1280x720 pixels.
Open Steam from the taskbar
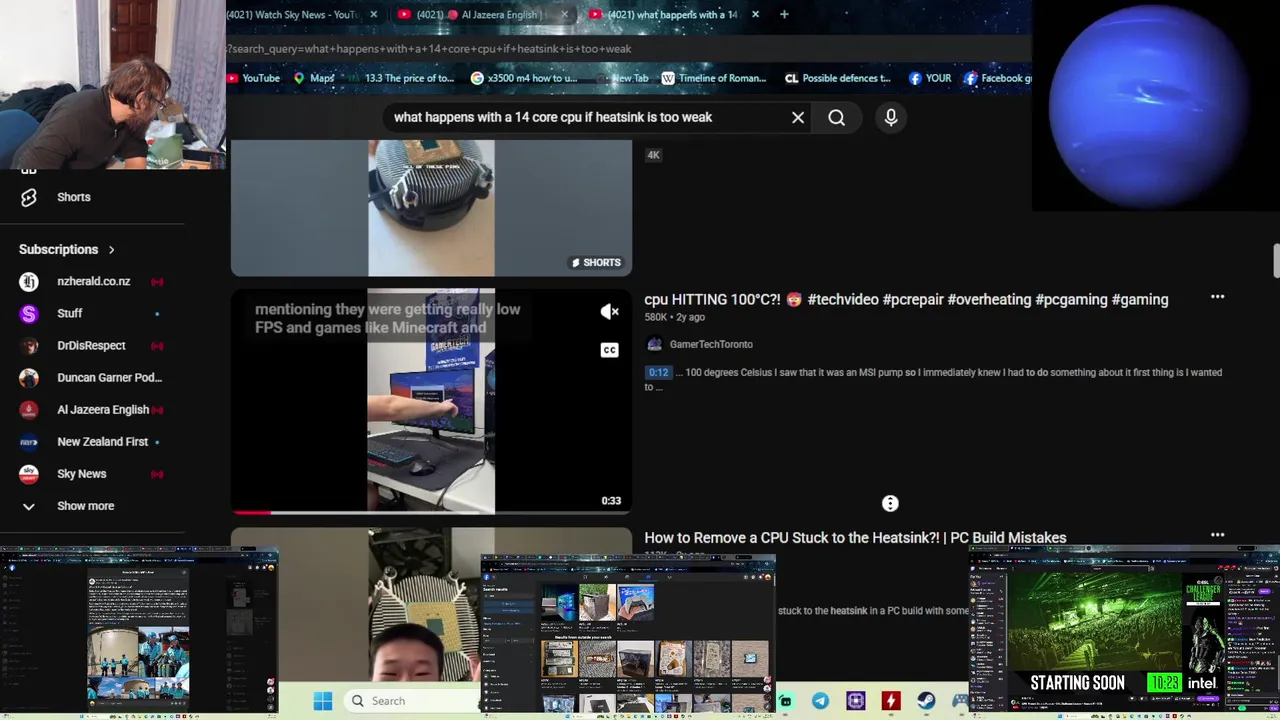pyautogui.click(x=926, y=701)
